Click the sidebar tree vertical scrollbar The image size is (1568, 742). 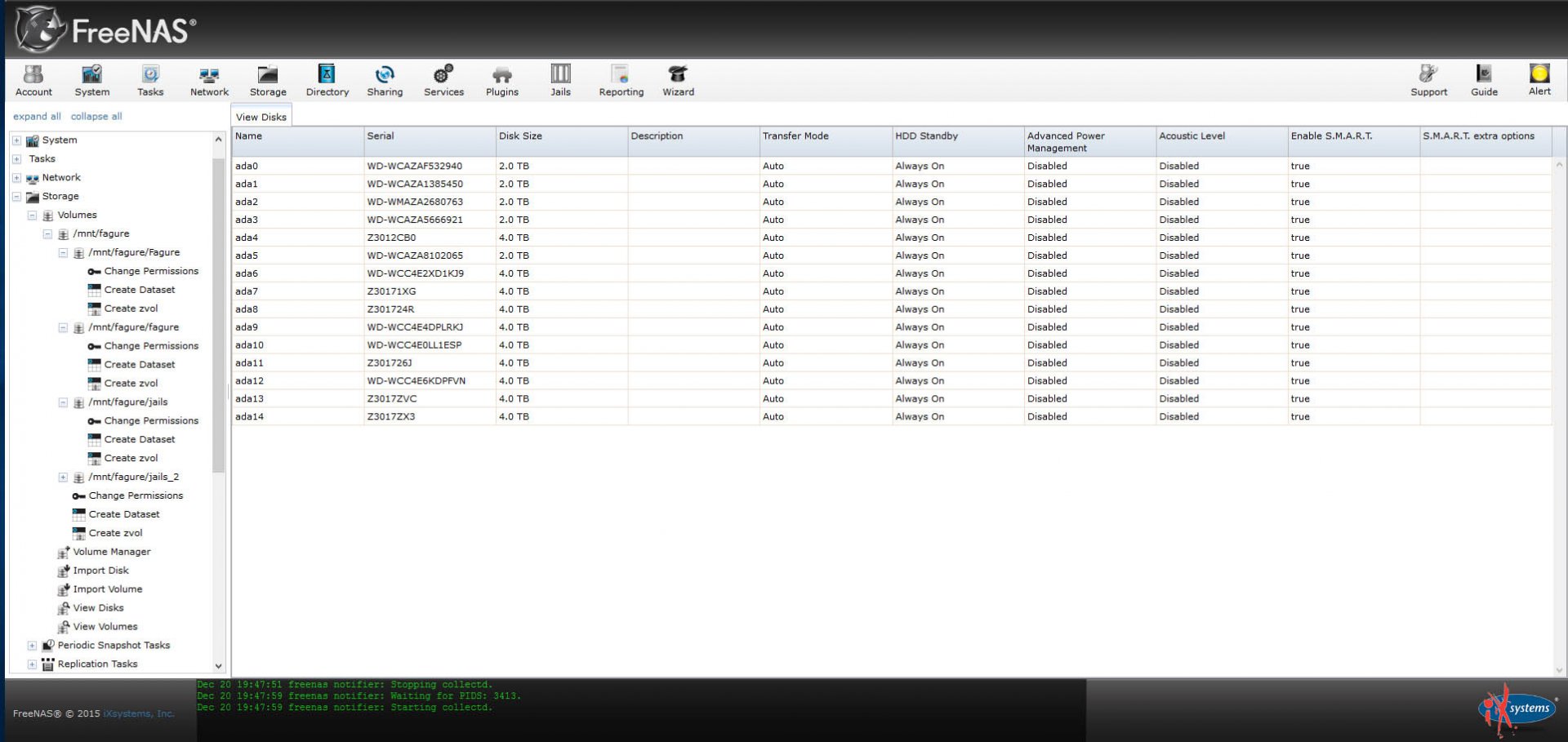click(x=218, y=314)
